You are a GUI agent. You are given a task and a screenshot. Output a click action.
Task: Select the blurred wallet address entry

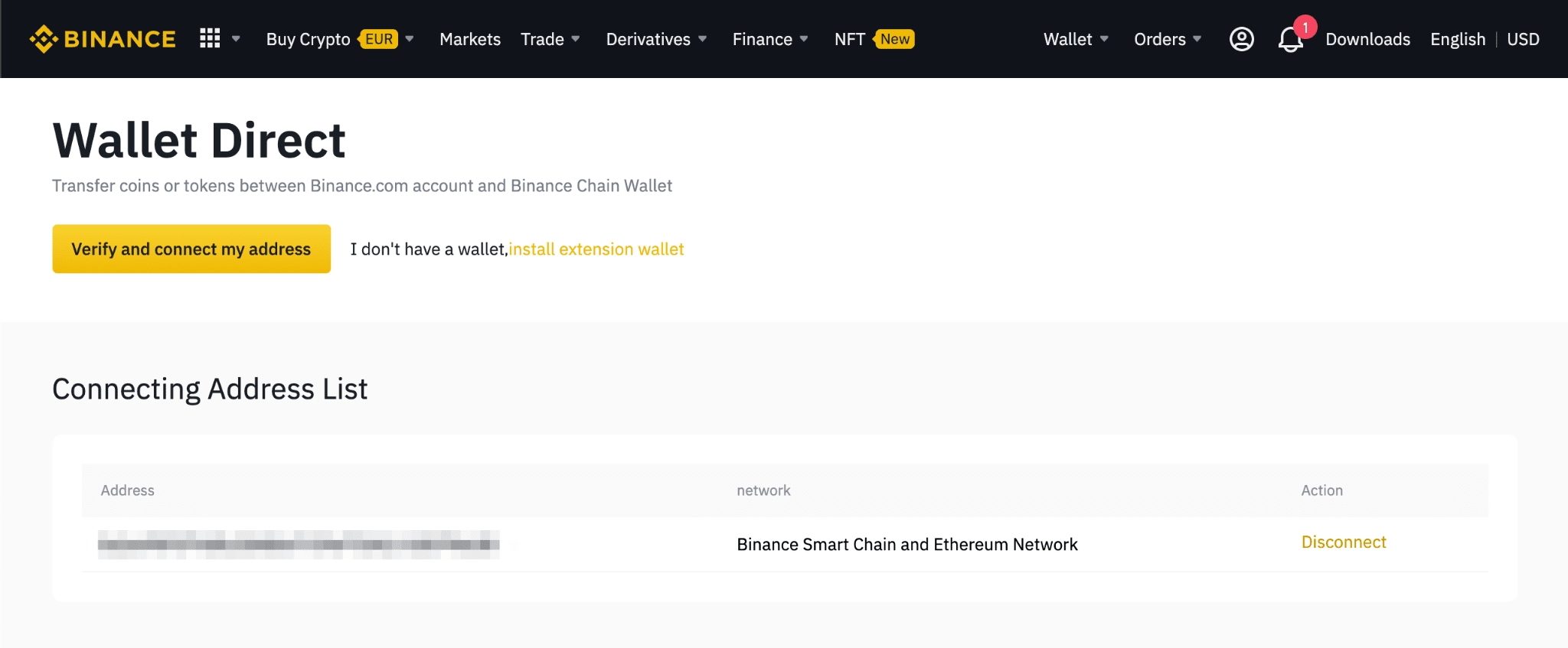(x=299, y=545)
